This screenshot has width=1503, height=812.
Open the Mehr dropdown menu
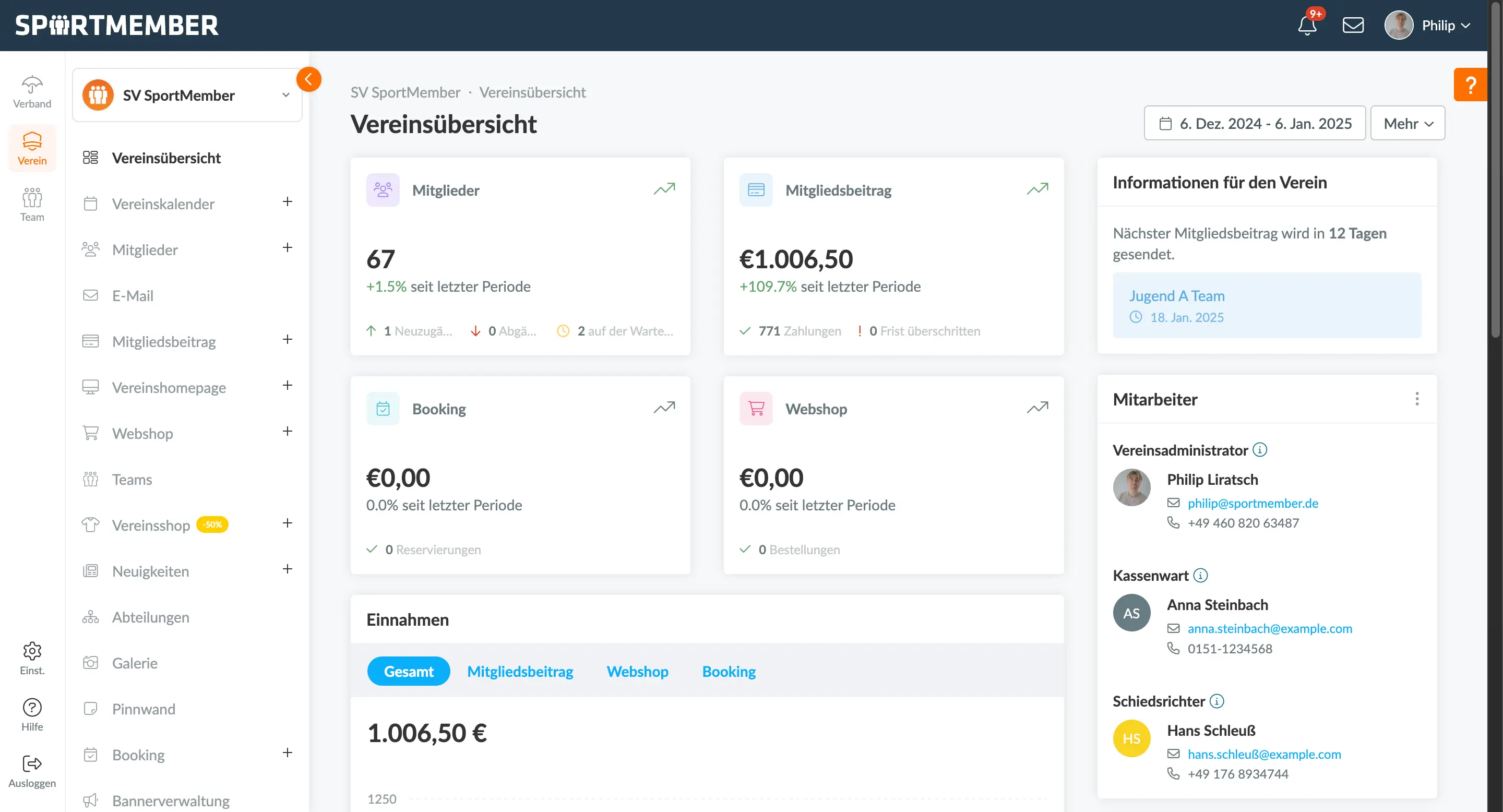pos(1407,123)
